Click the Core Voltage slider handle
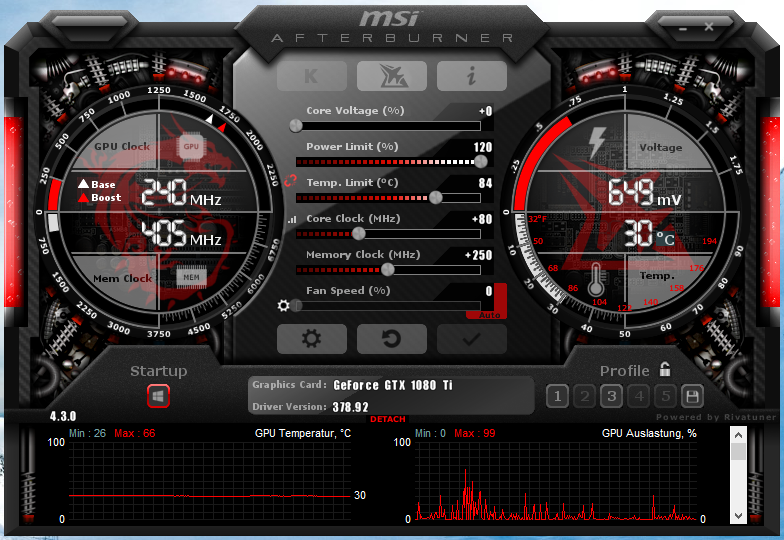 click(x=296, y=126)
